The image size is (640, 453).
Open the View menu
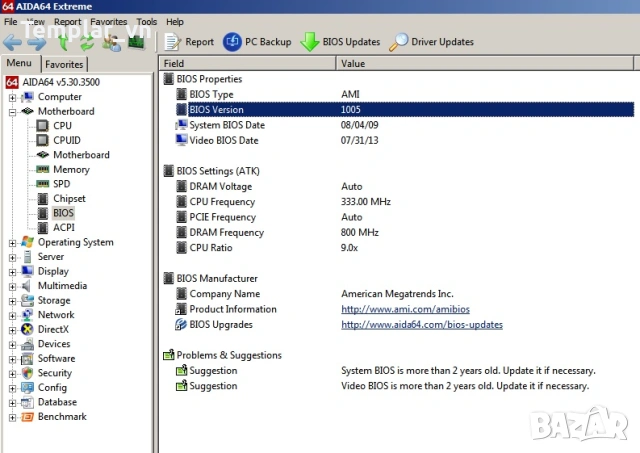point(36,22)
